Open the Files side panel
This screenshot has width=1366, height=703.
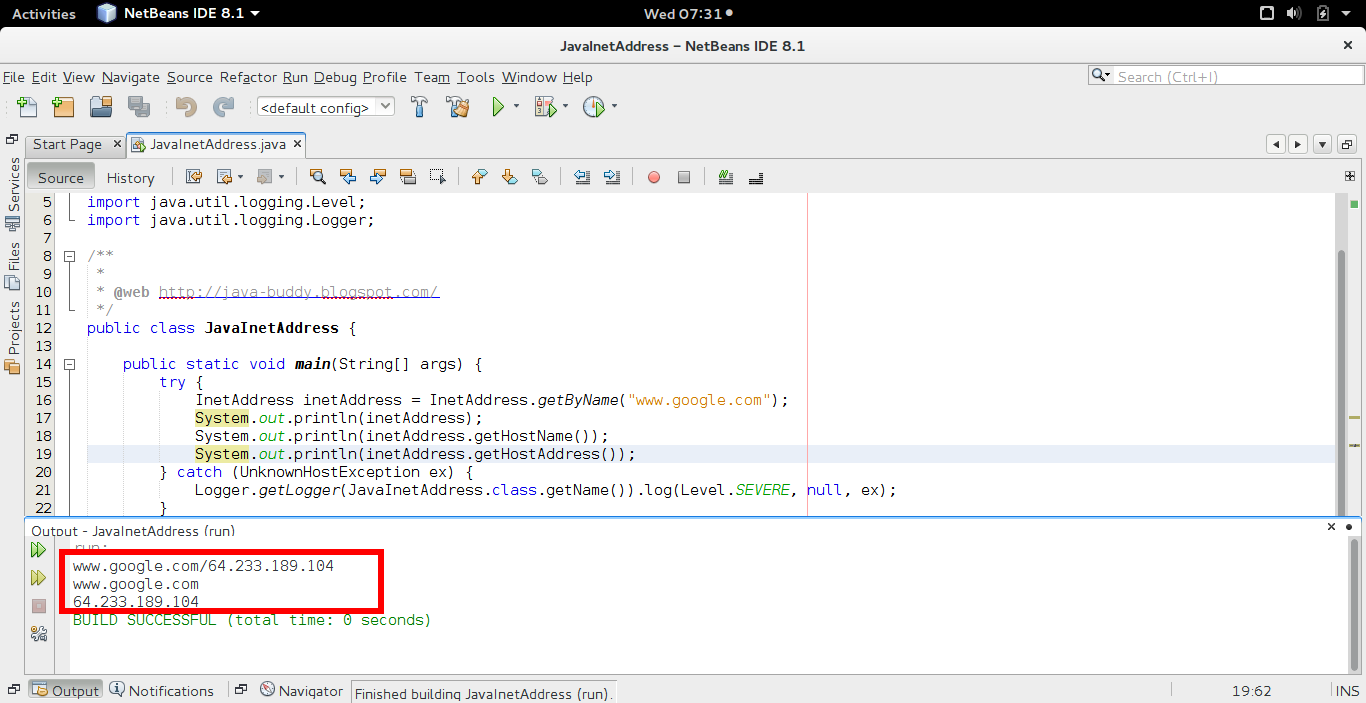click(13, 267)
